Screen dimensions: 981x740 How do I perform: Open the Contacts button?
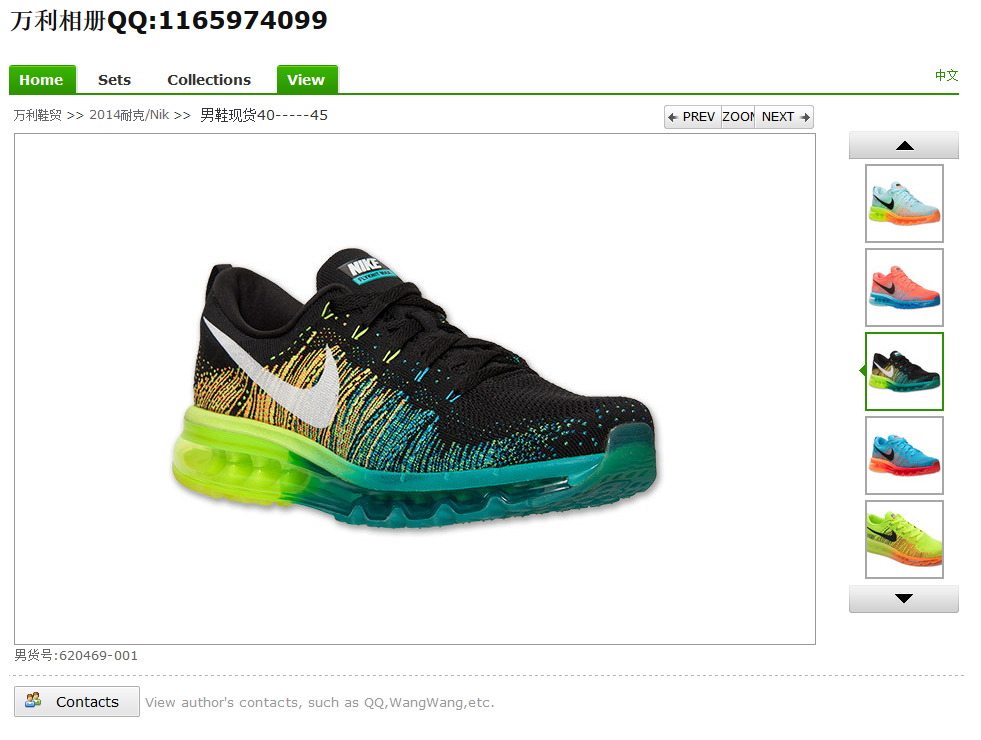coord(77,701)
